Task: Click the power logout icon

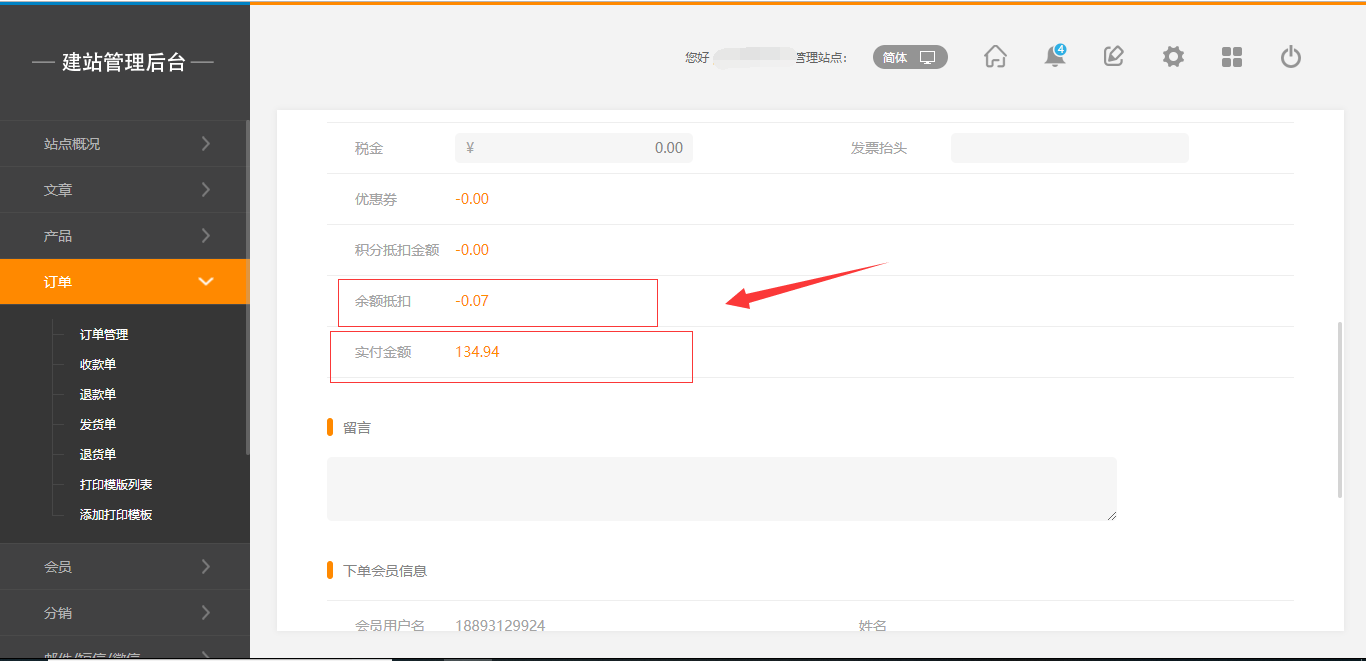Action: [1291, 57]
